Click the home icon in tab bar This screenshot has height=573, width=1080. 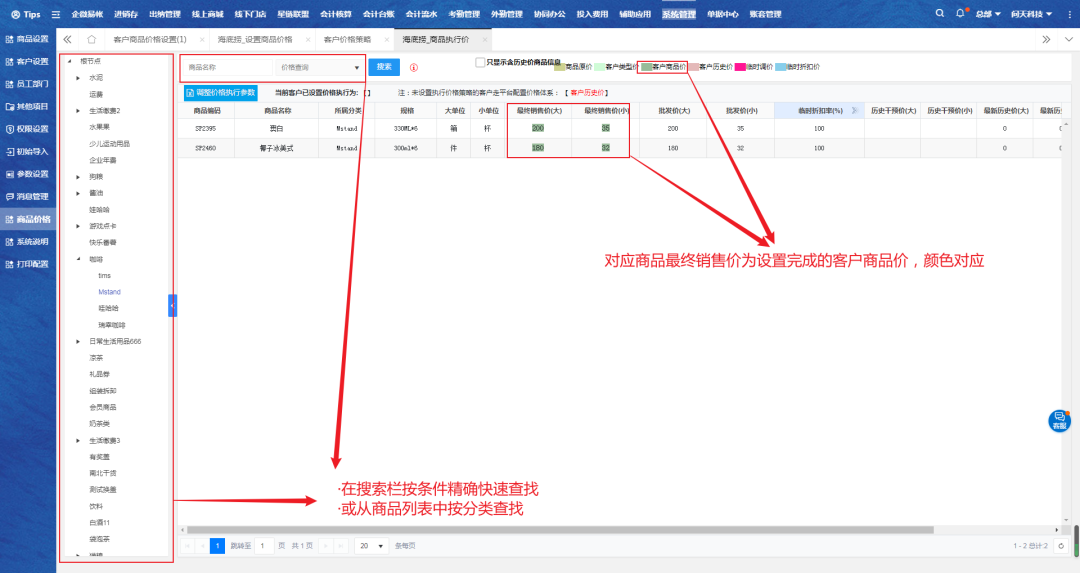point(92,39)
